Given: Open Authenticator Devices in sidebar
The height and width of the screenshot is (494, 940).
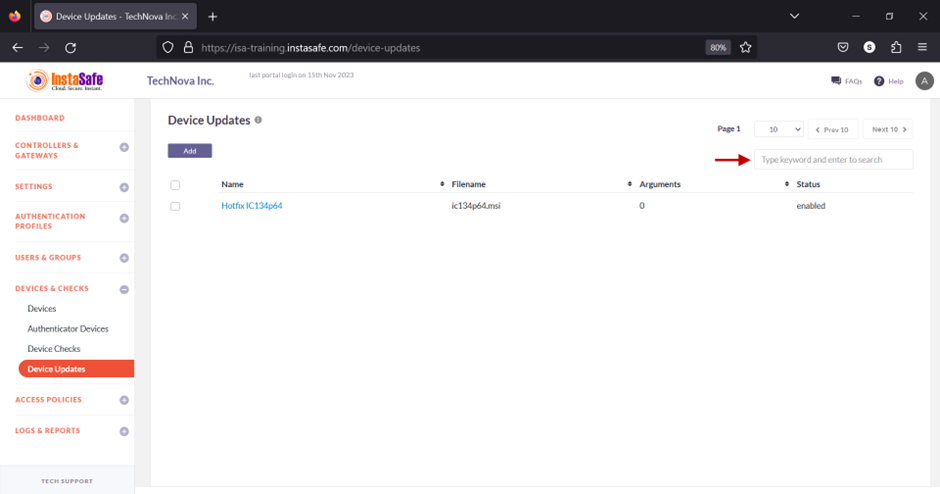Looking at the screenshot, I should (x=68, y=329).
